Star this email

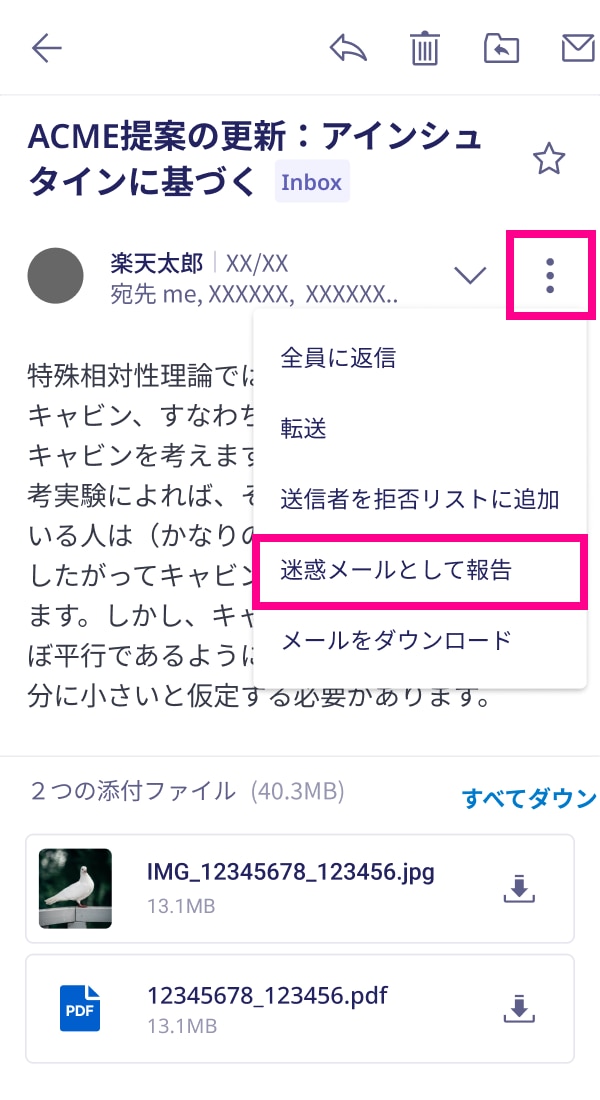(x=549, y=159)
